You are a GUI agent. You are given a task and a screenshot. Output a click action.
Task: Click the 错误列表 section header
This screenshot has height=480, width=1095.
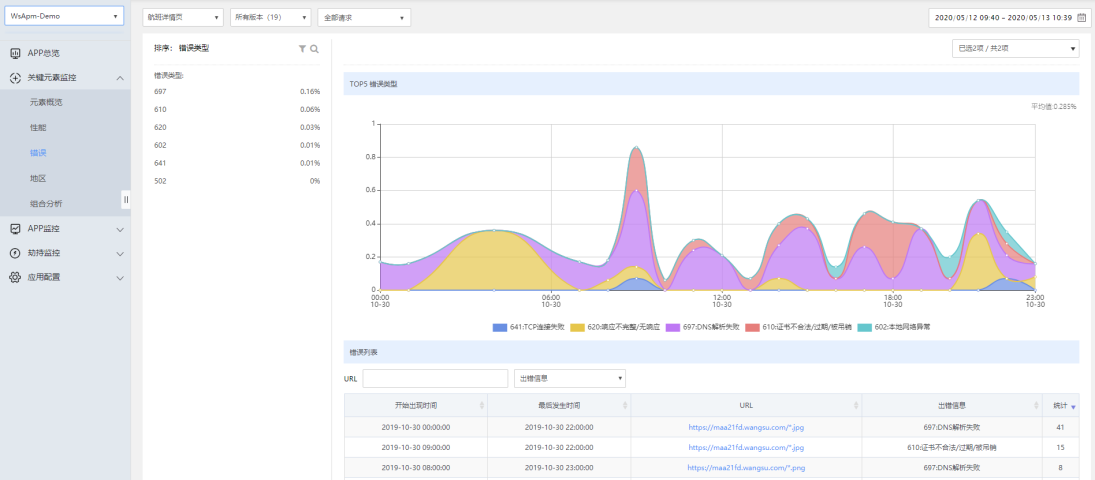coord(711,352)
